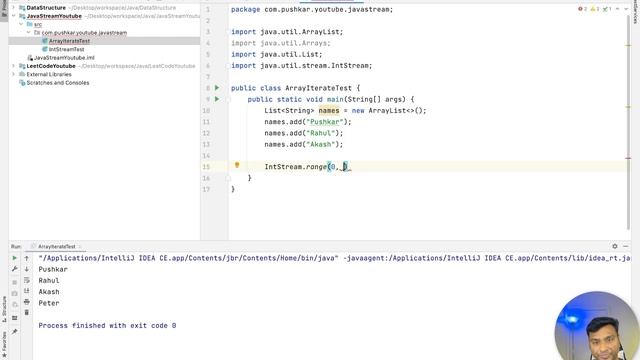The height and width of the screenshot is (360, 640).
Task: Fold the import block at line 3
Action: pyautogui.click(x=228, y=32)
